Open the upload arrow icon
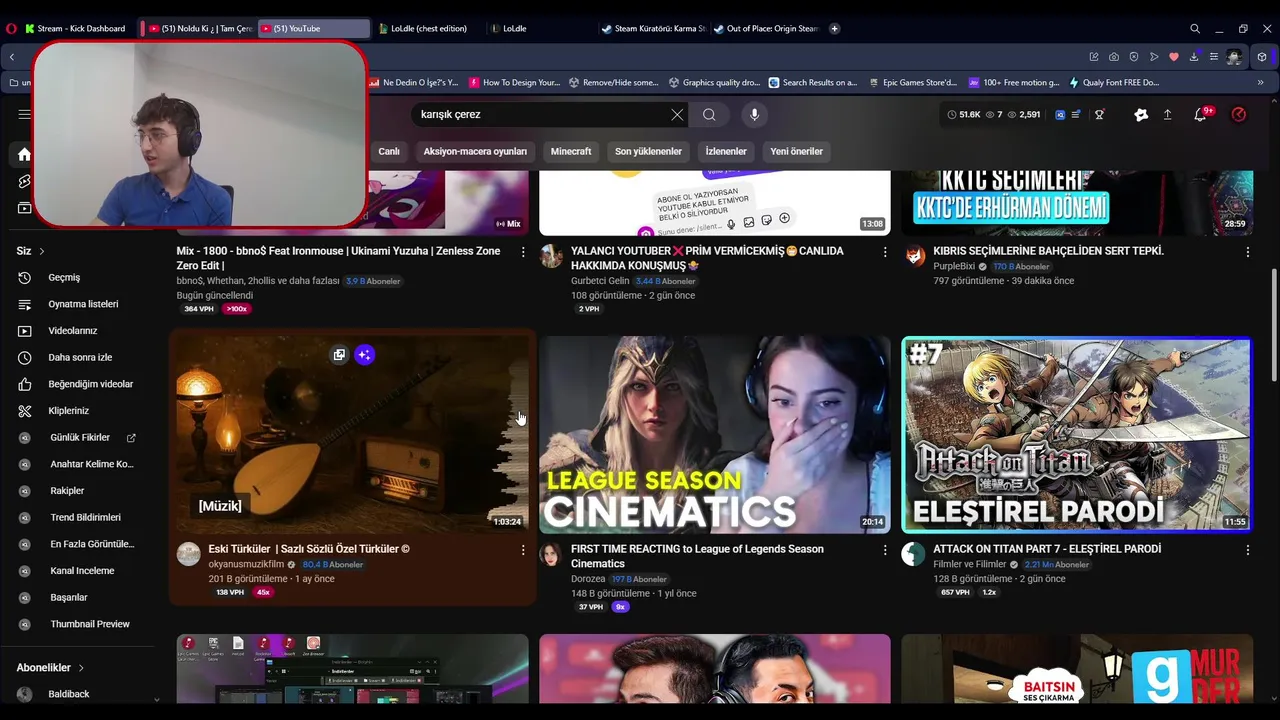The width and height of the screenshot is (1280, 720). click(1167, 114)
